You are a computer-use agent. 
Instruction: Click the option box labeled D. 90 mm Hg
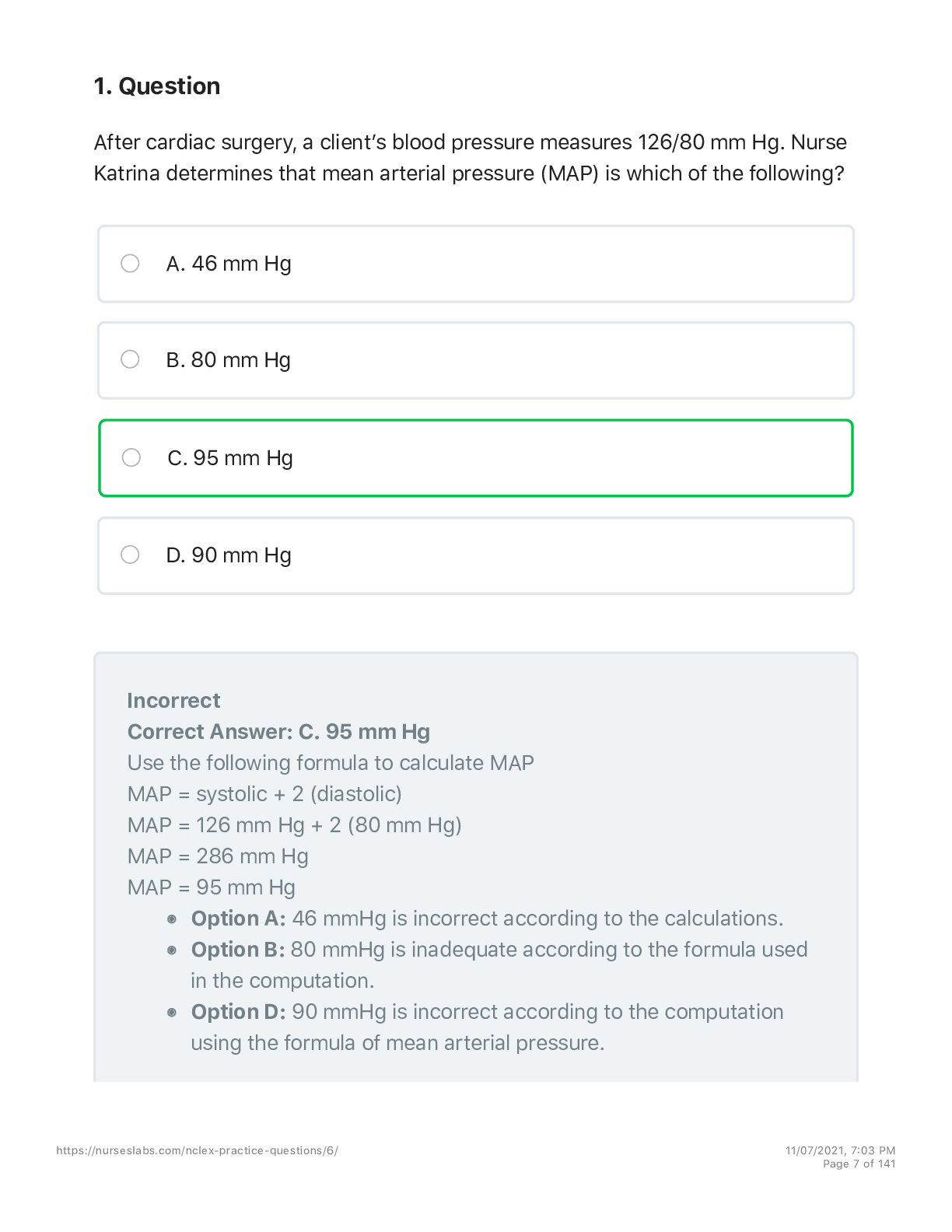tap(475, 555)
